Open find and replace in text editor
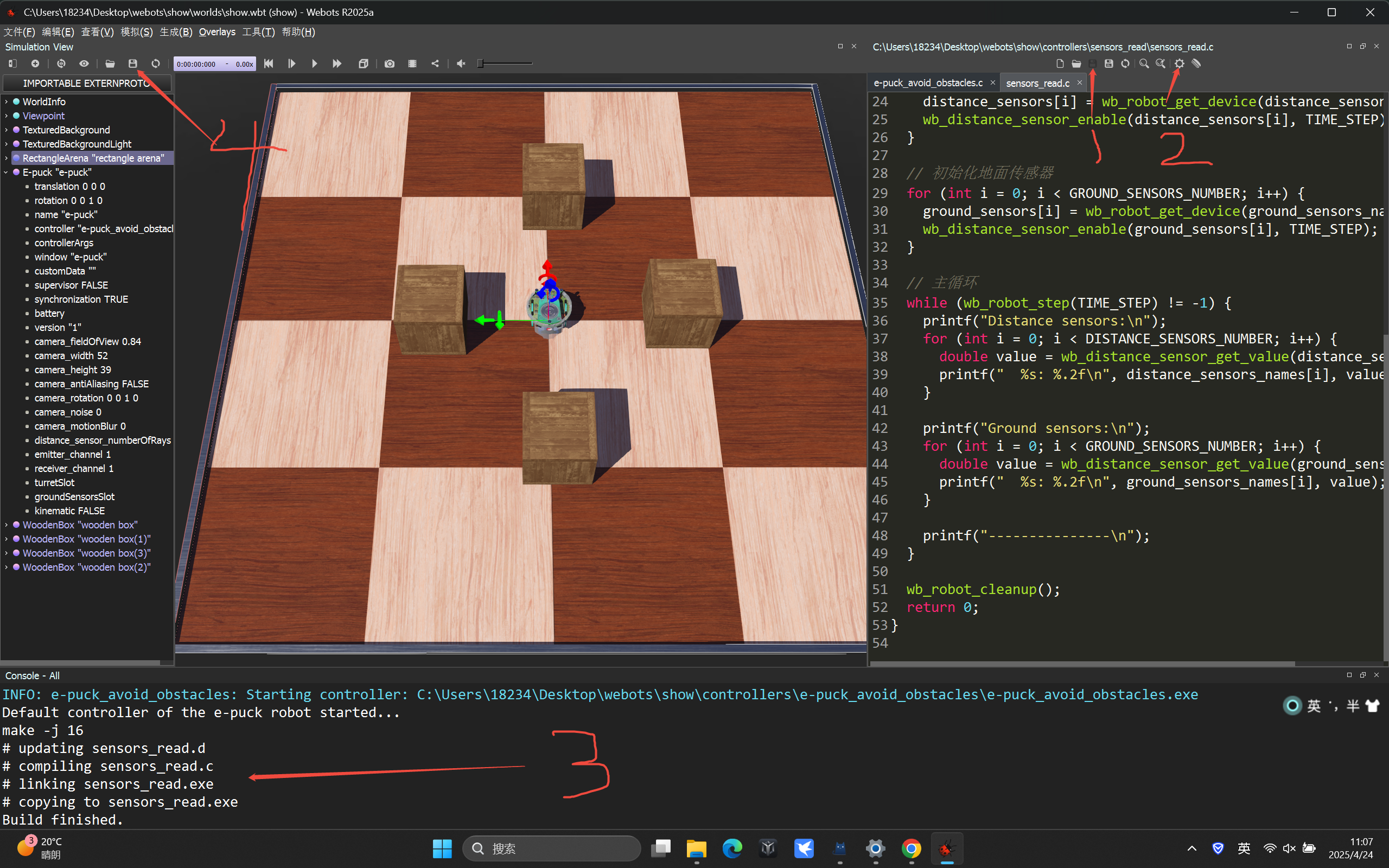Image resolution: width=1389 pixels, height=868 pixels. (1161, 63)
